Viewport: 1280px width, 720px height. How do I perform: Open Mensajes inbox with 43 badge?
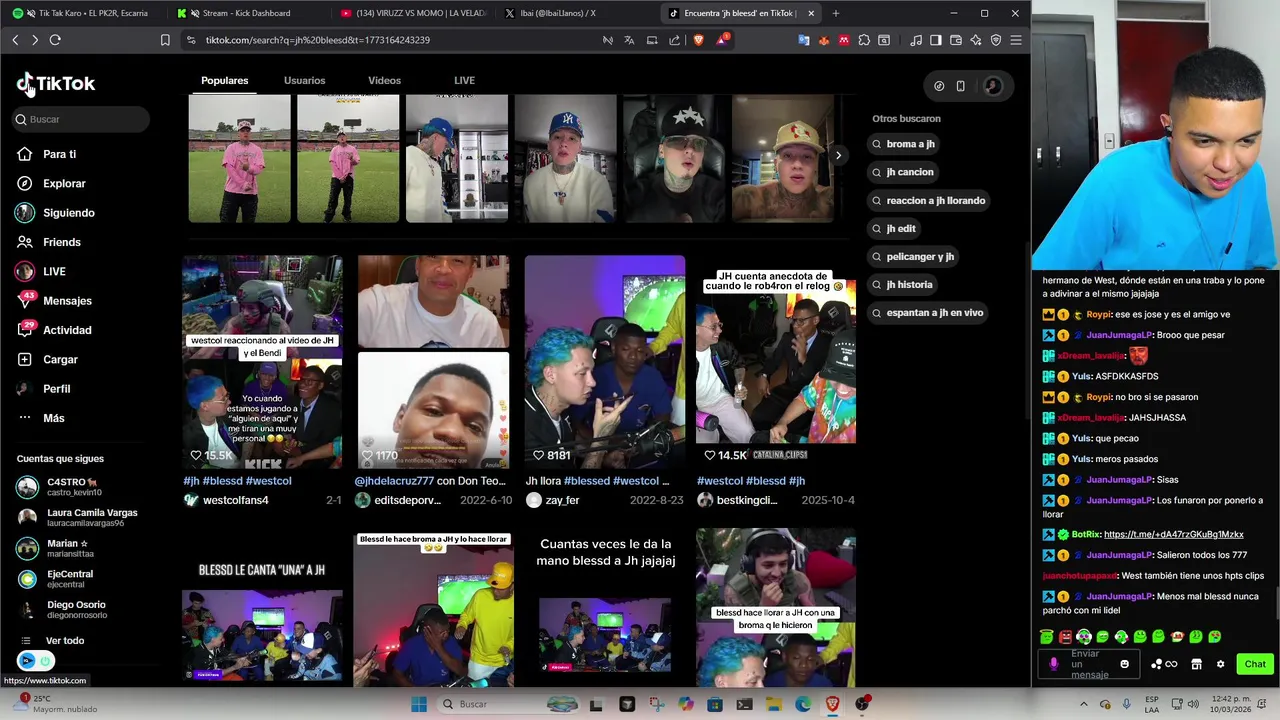(54, 301)
